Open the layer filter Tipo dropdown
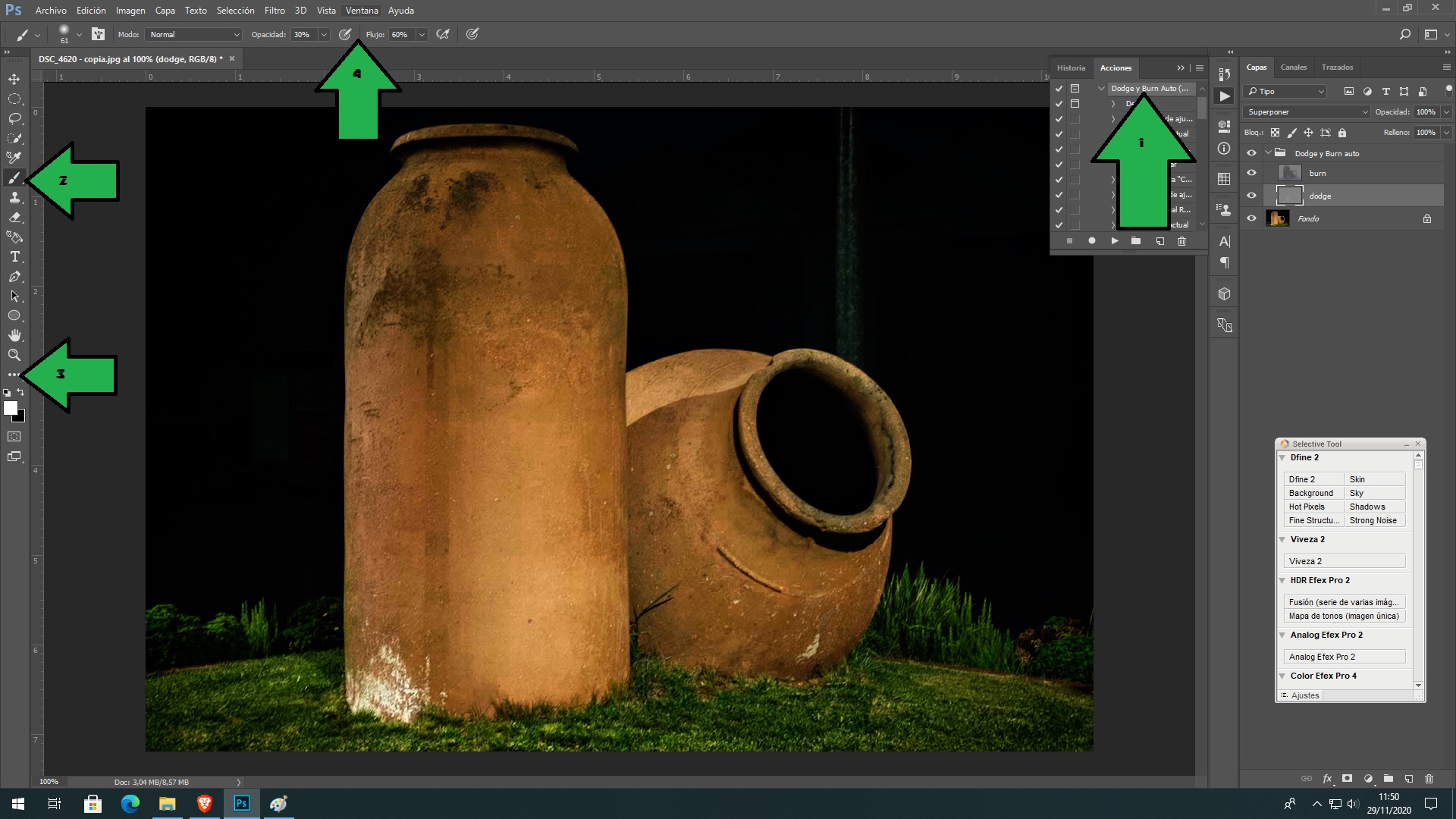Viewport: 1456px width, 819px height. 1286,92
